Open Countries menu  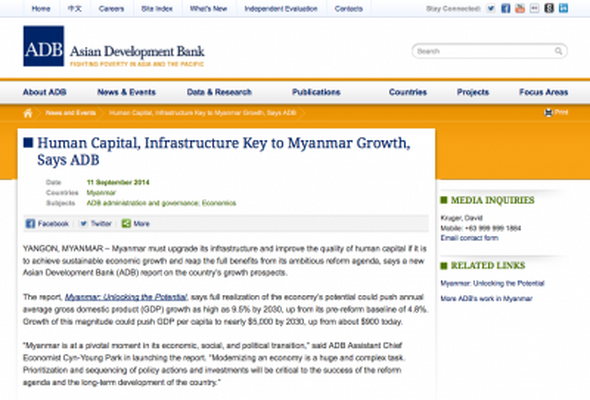click(408, 92)
